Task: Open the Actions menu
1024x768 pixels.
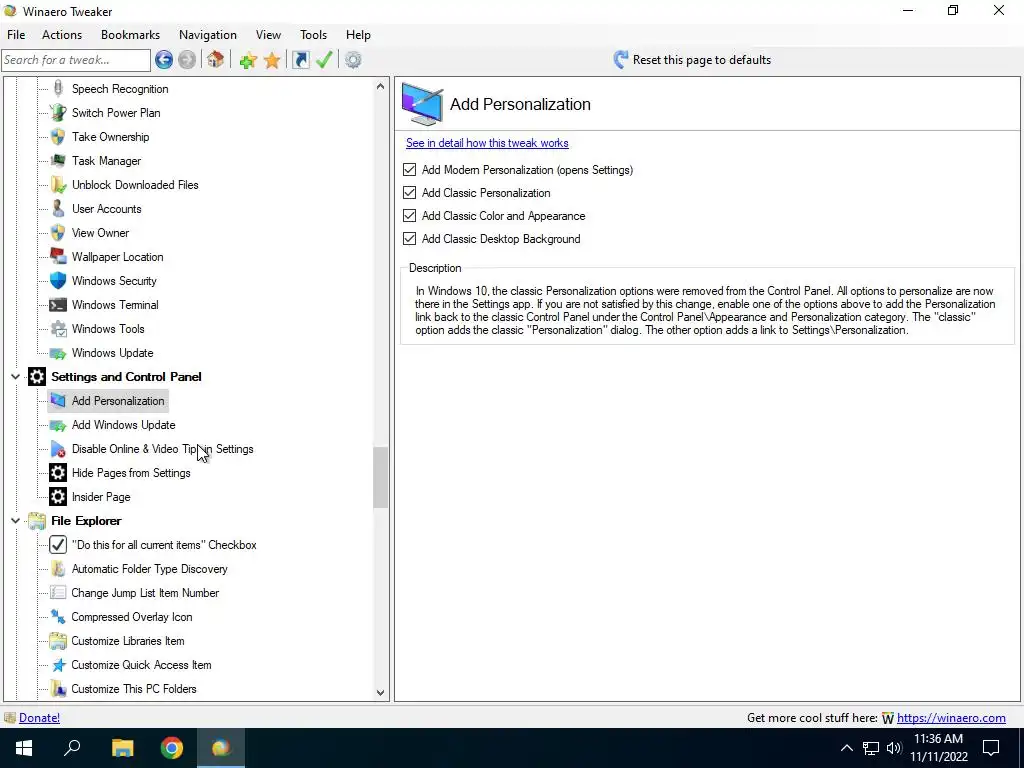Action: pos(62,35)
